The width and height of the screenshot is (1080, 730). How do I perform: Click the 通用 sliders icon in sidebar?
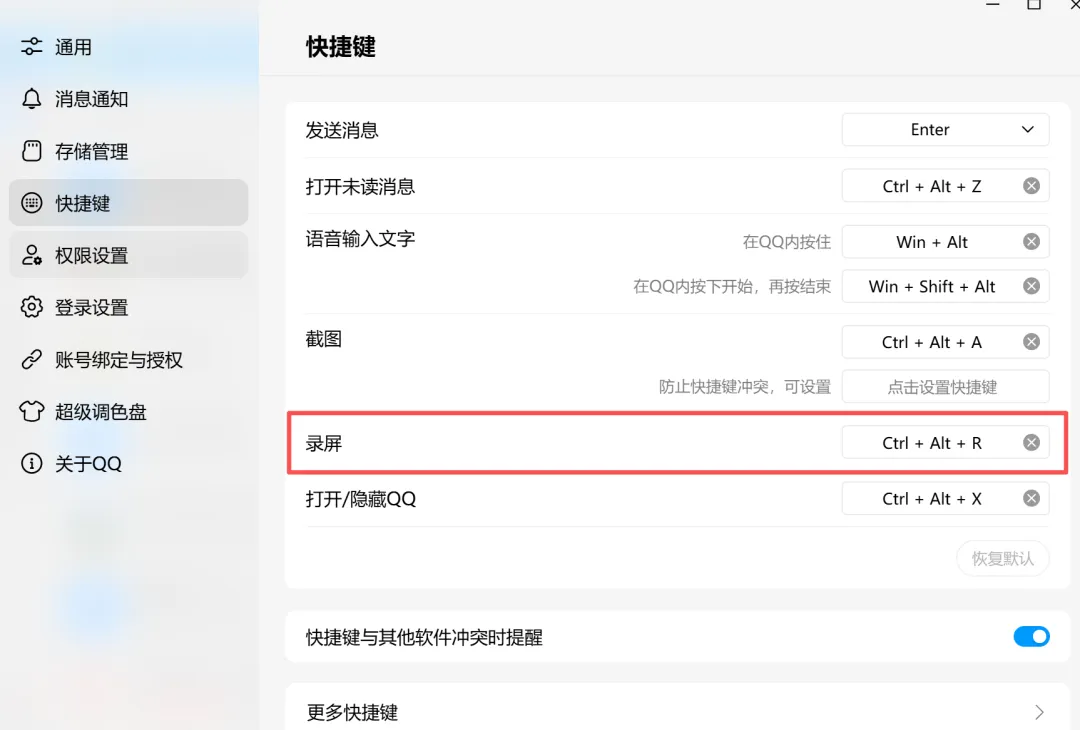coord(32,47)
